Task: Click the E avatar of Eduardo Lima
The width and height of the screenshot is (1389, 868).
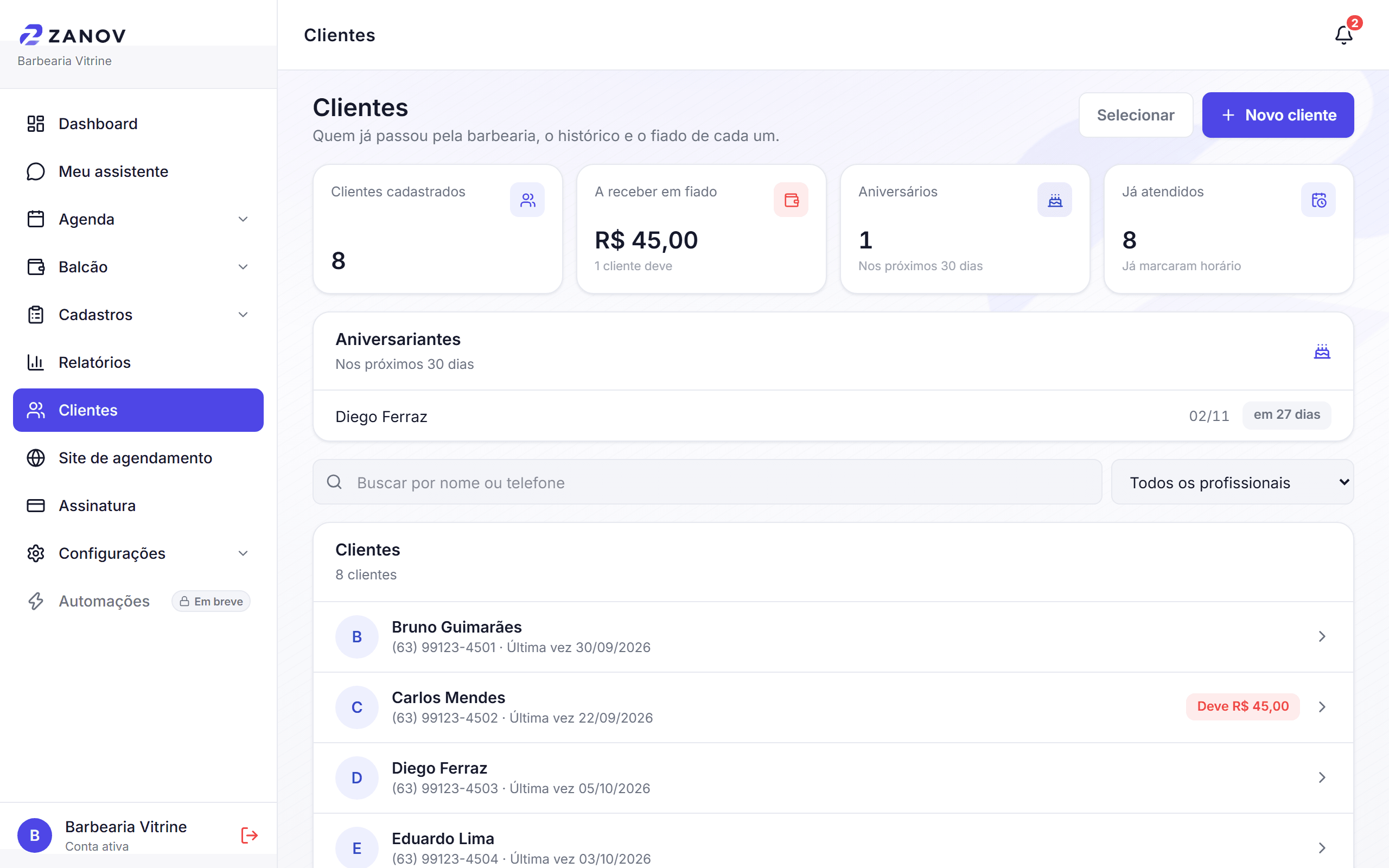Action: 357,848
